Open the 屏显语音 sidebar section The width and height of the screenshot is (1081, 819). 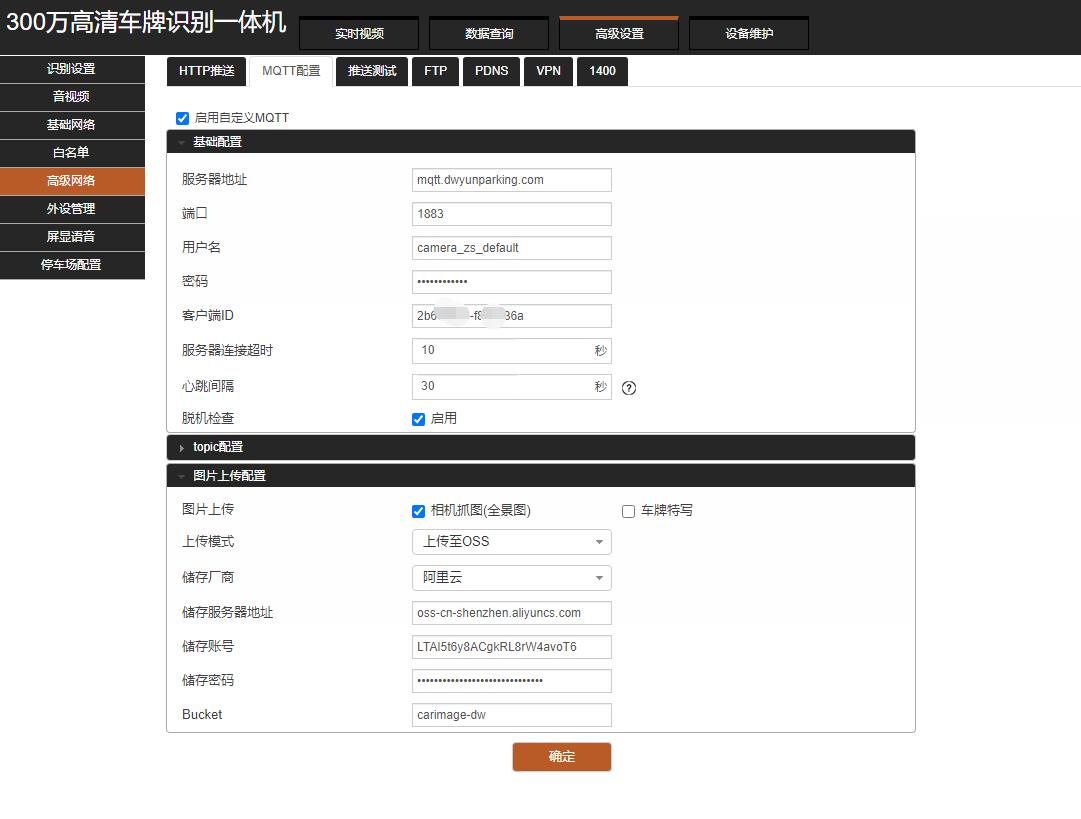click(x=72, y=237)
